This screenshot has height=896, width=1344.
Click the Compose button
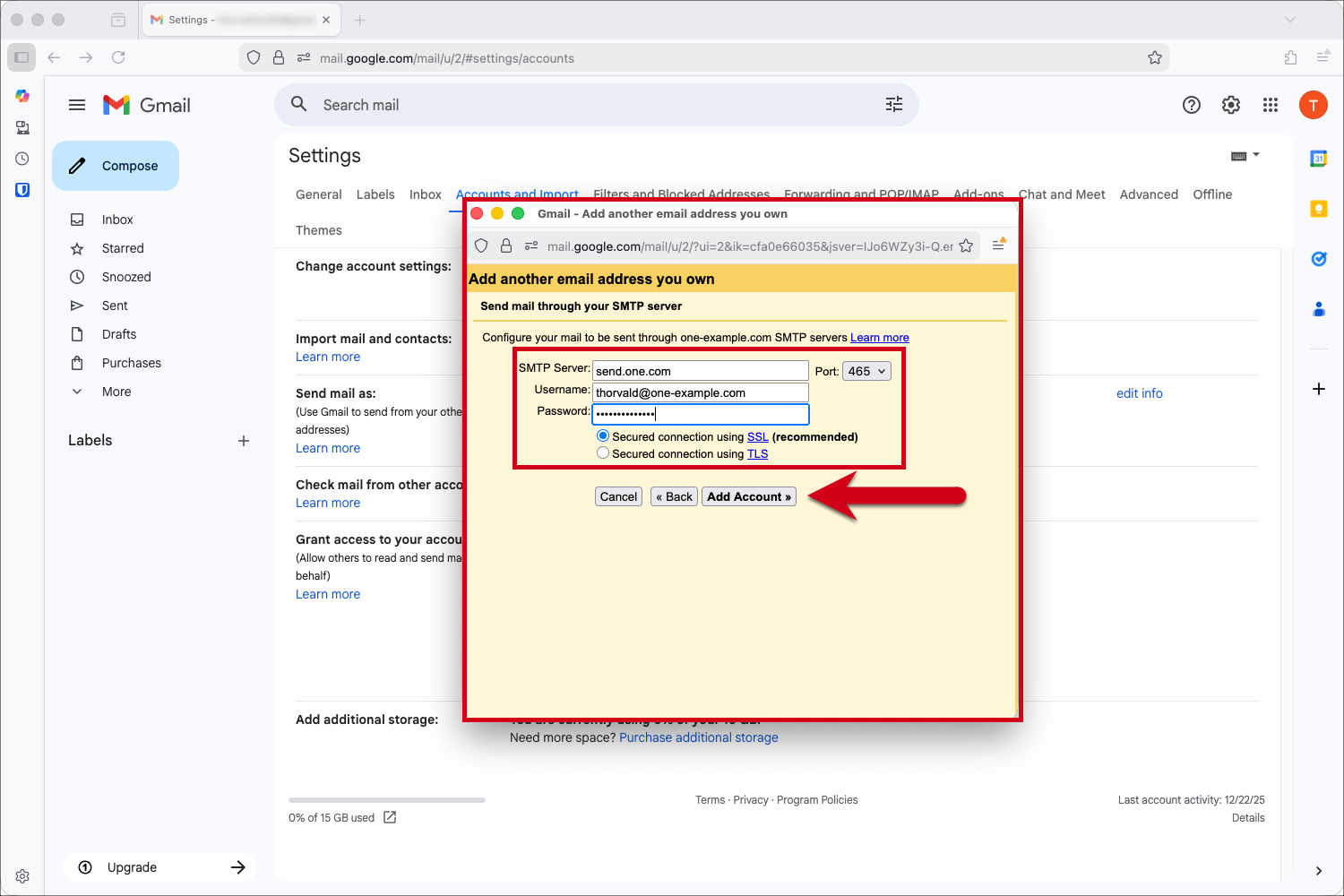tap(116, 165)
